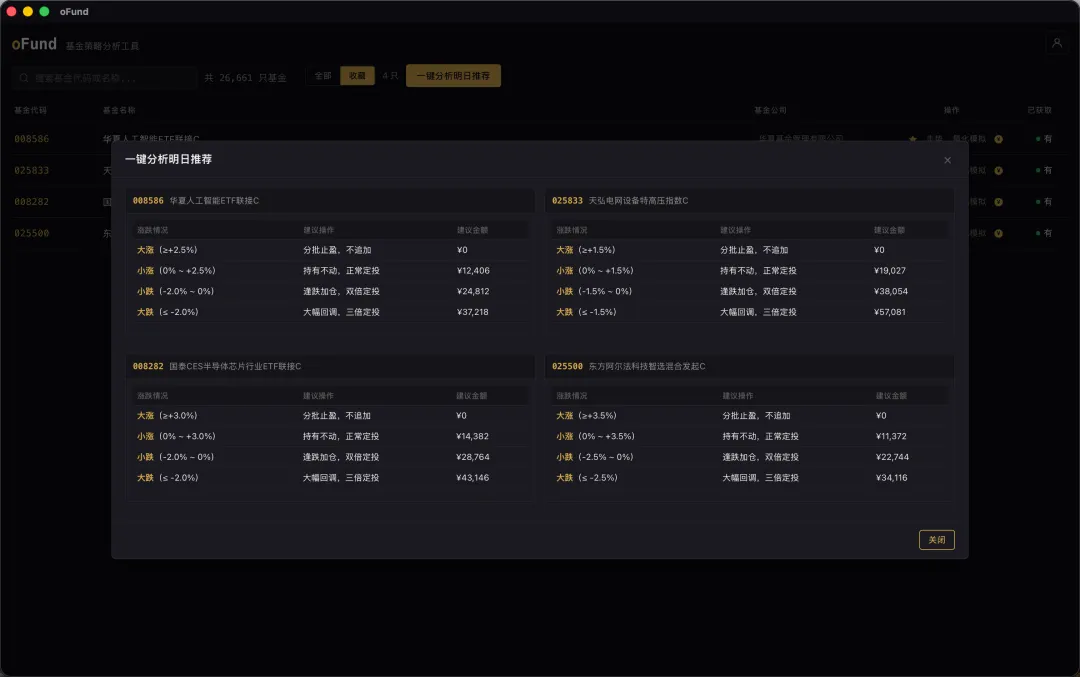The image size is (1080, 677).
Task: Click the yen coin icon in row 008586
Action: pyautogui.click(x=998, y=139)
